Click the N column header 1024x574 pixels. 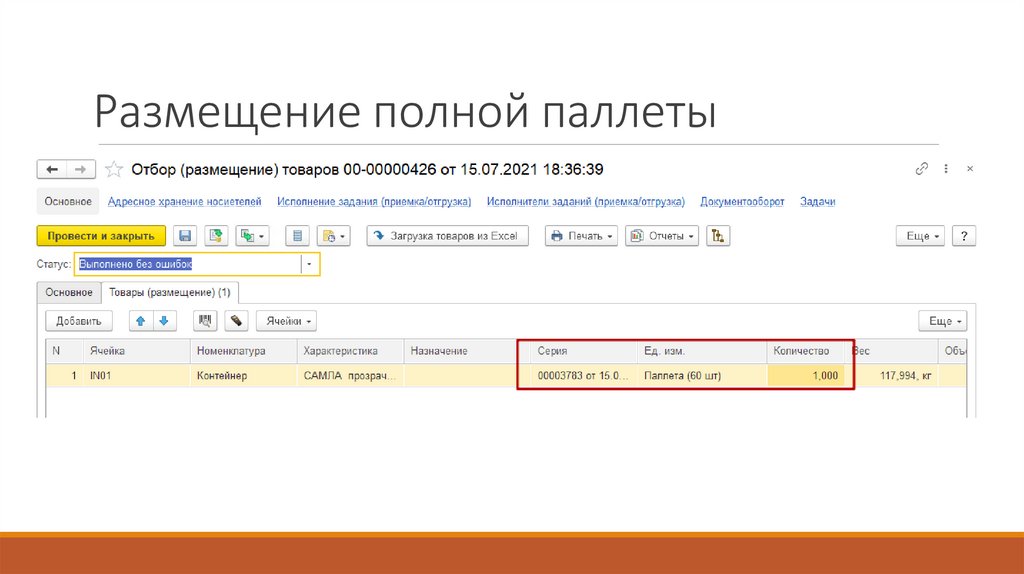[x=65, y=351]
